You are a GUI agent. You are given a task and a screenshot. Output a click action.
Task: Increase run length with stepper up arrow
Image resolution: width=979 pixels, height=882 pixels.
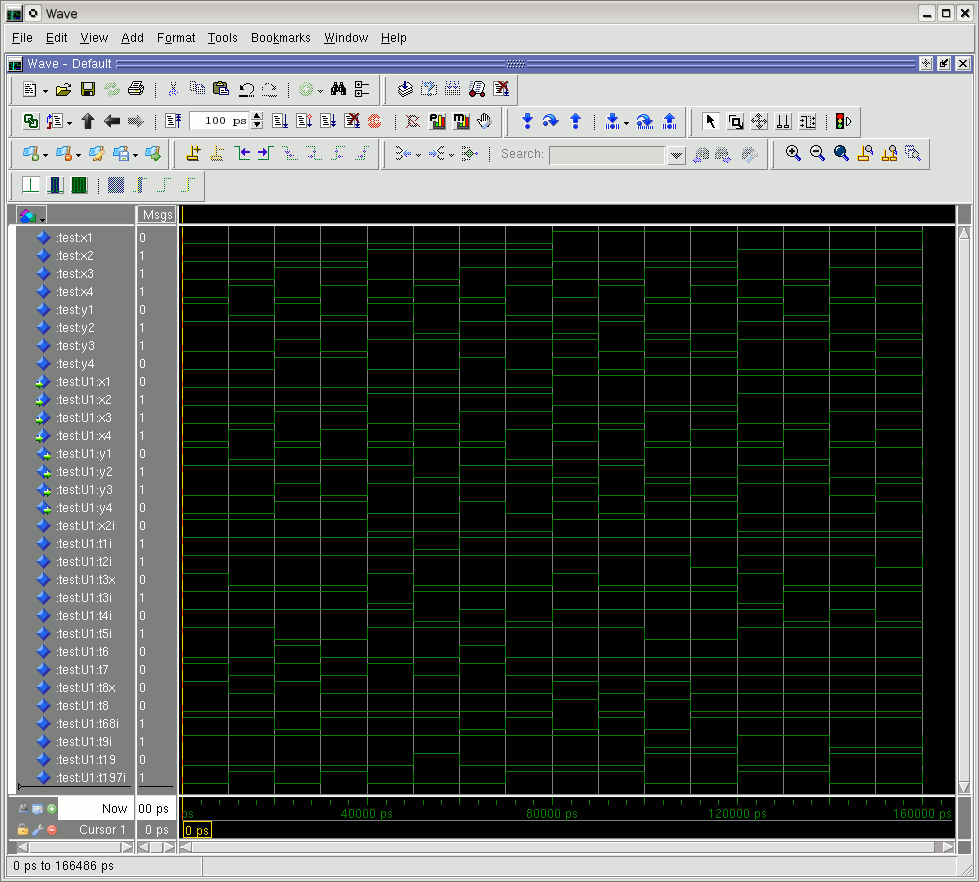tap(257, 117)
